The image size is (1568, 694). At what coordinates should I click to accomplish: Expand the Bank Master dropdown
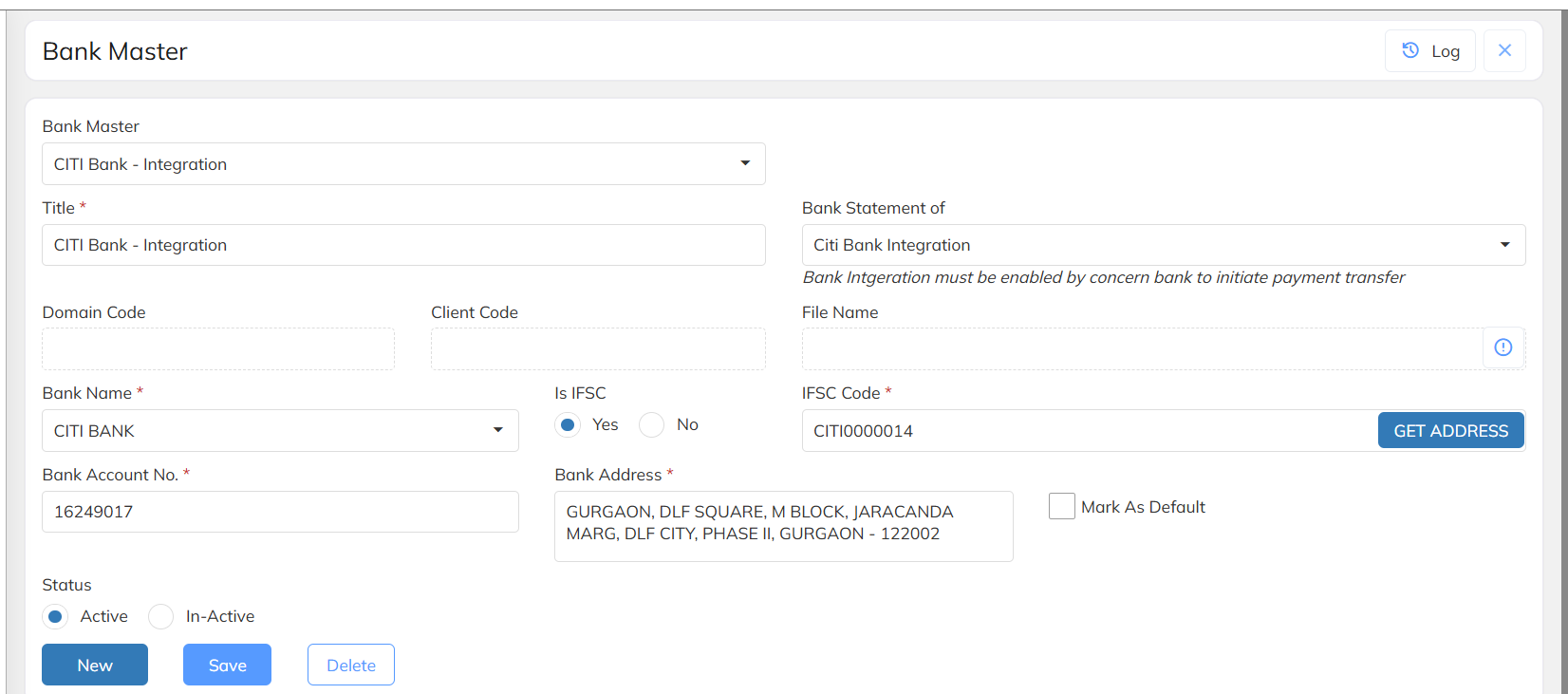tap(403, 164)
